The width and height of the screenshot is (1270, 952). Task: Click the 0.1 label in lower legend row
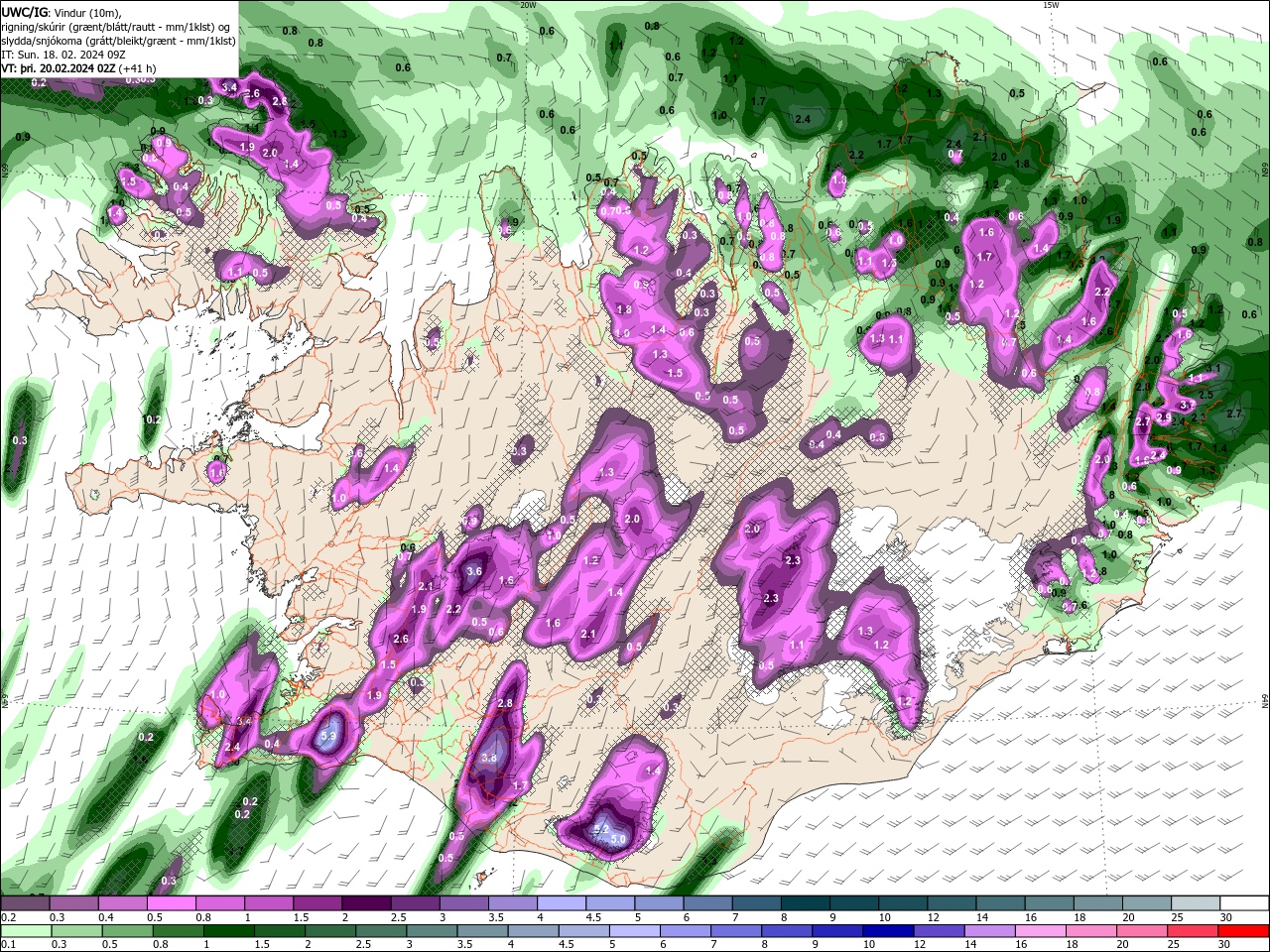click(8, 945)
